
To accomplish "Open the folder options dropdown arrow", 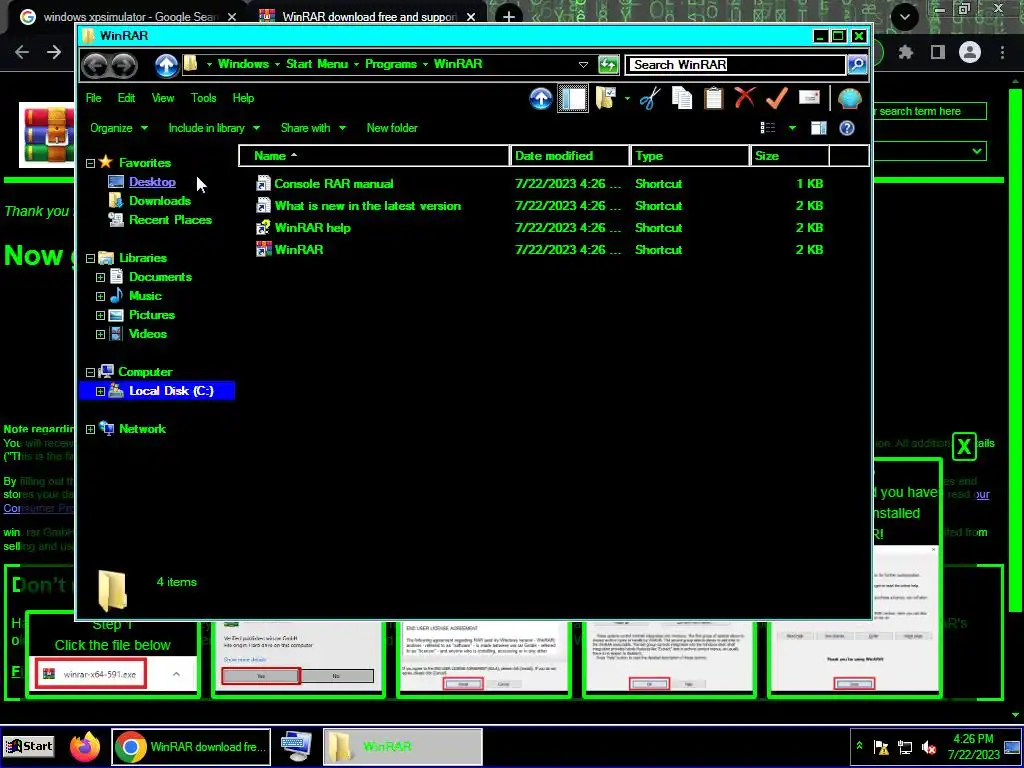I will [x=627, y=99].
